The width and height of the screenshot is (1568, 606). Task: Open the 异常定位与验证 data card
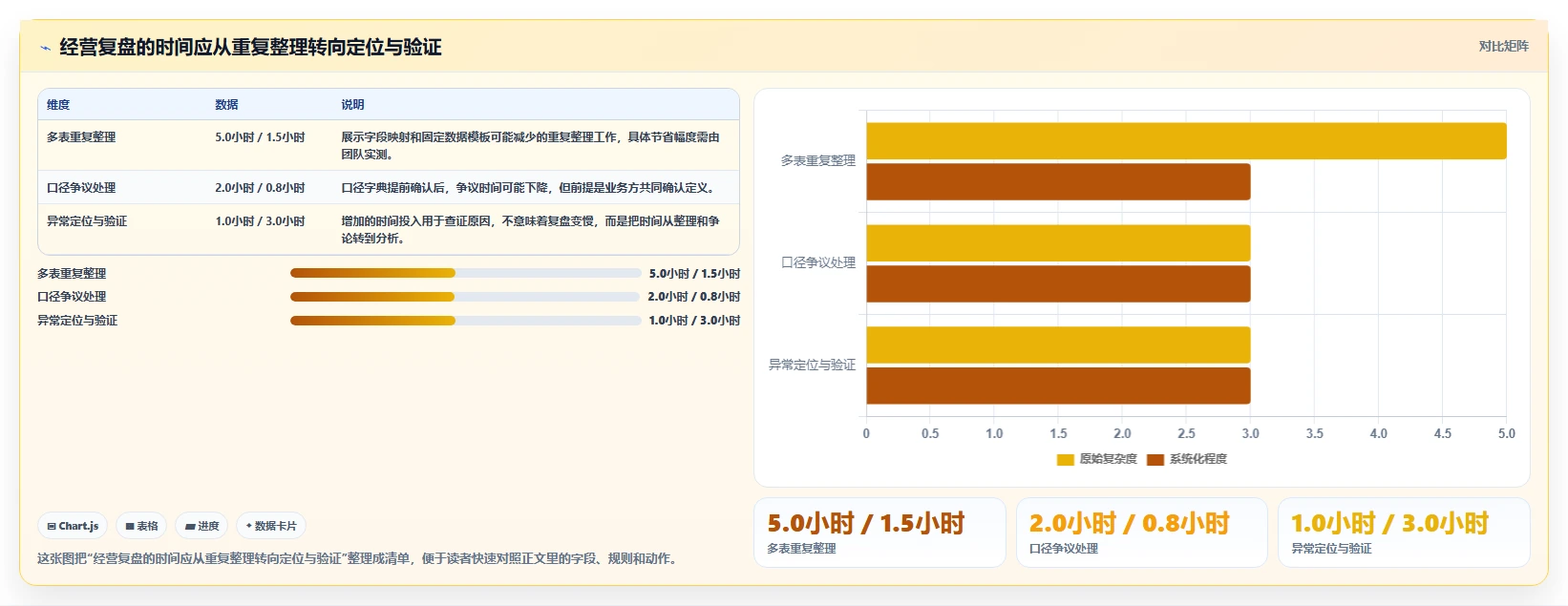[1404, 533]
